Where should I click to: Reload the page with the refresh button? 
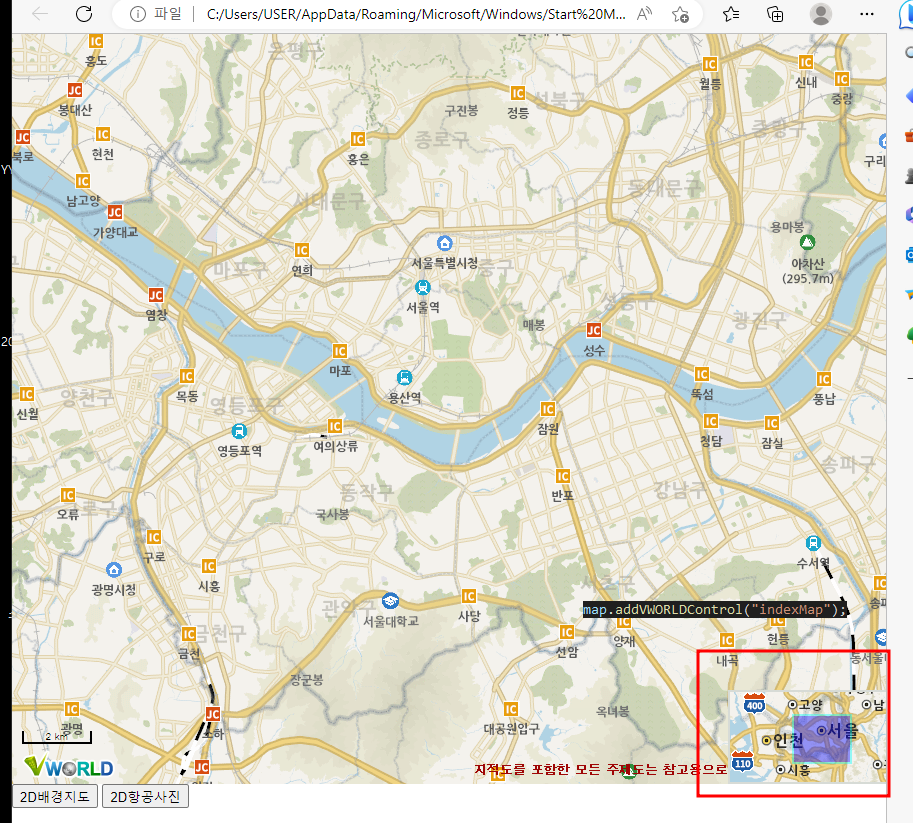[84, 14]
